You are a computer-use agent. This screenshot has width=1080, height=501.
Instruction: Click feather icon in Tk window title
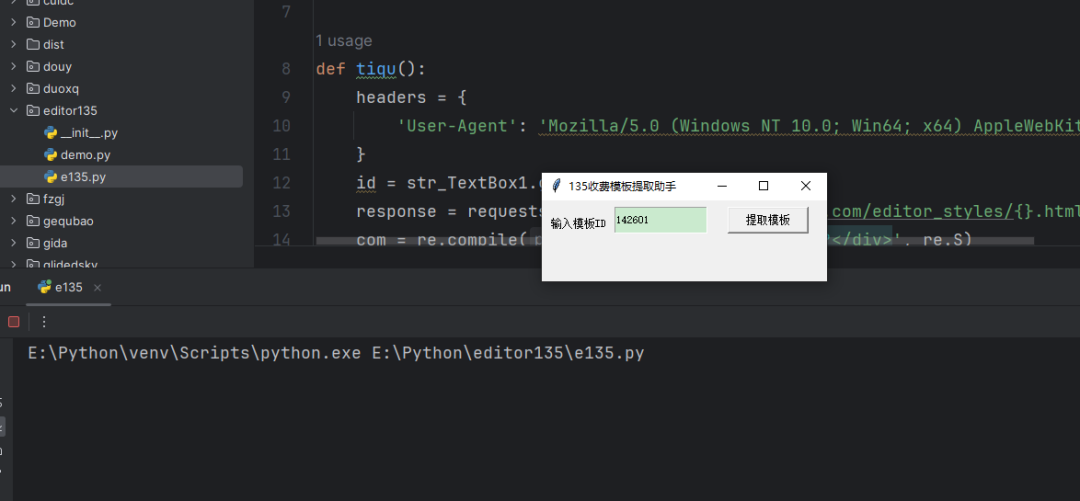pos(557,186)
